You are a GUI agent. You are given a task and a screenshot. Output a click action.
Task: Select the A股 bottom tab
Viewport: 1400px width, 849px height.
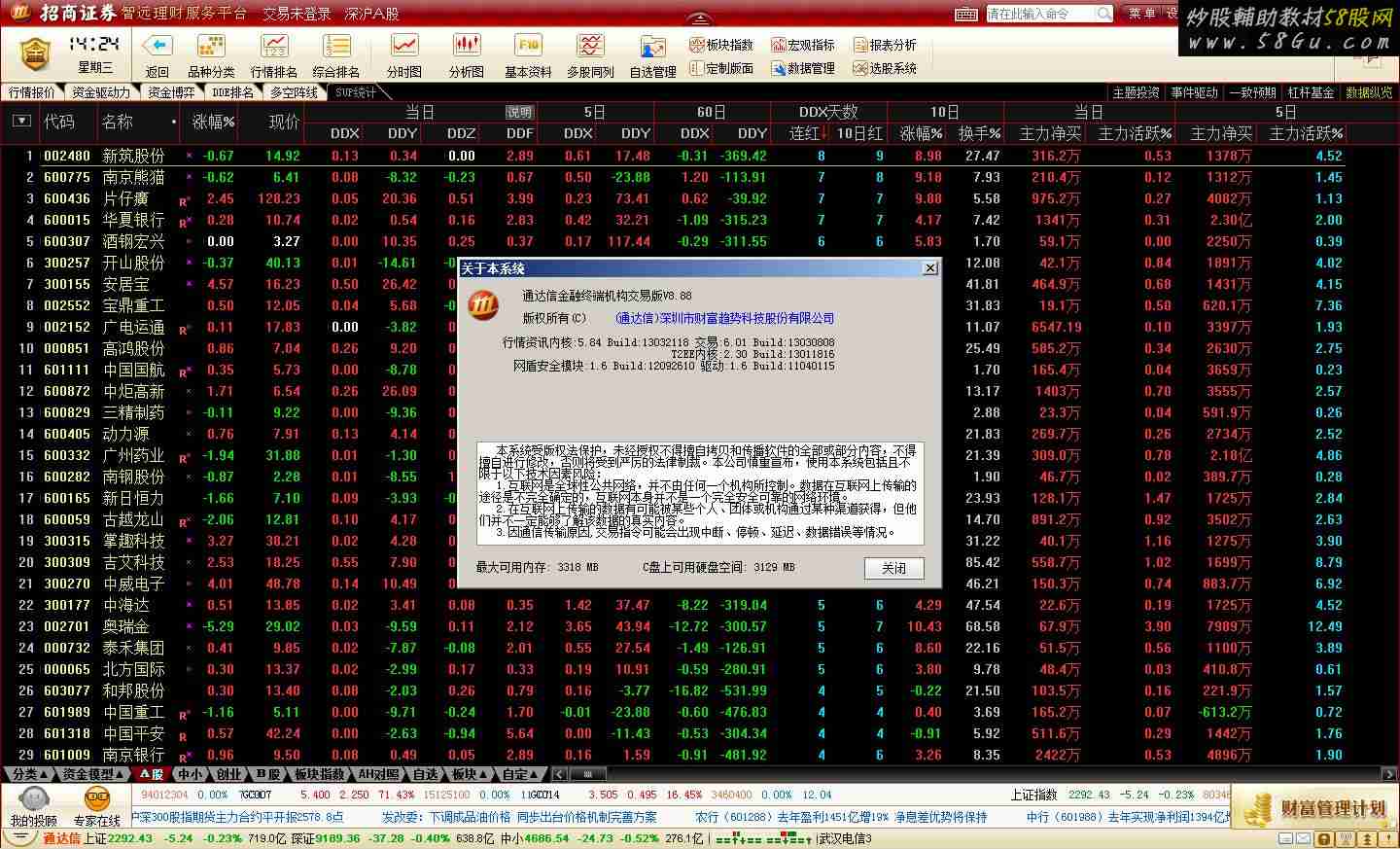(x=152, y=774)
